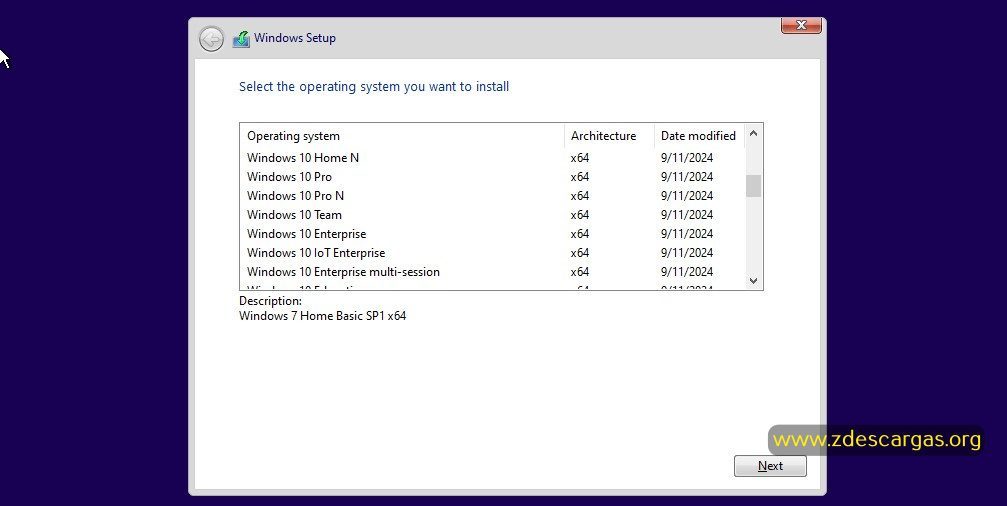Click x64 cell in Windows 10 Team row
This screenshot has width=1007, height=506.
(x=579, y=215)
